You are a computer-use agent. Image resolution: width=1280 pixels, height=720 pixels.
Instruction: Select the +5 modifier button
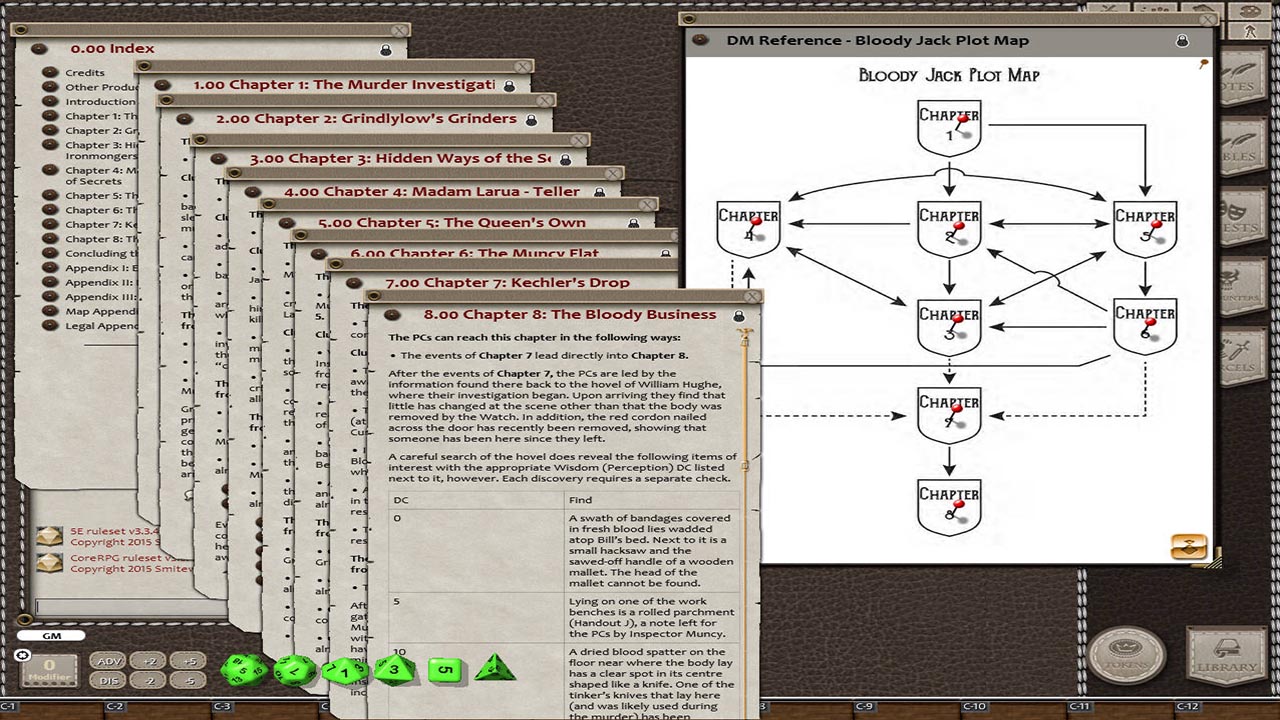tap(188, 661)
